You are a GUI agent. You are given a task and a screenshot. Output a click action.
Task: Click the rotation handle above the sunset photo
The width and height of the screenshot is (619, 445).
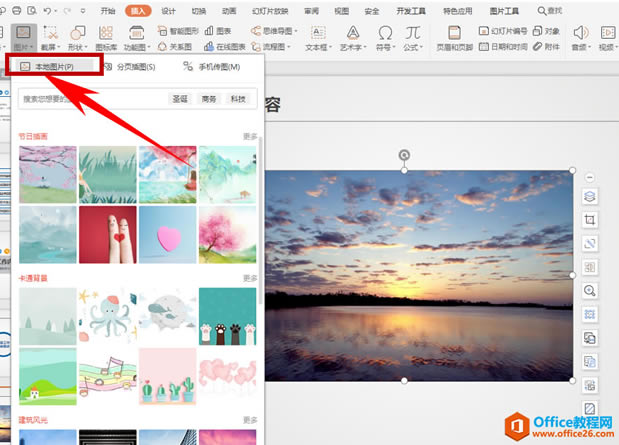pos(404,155)
